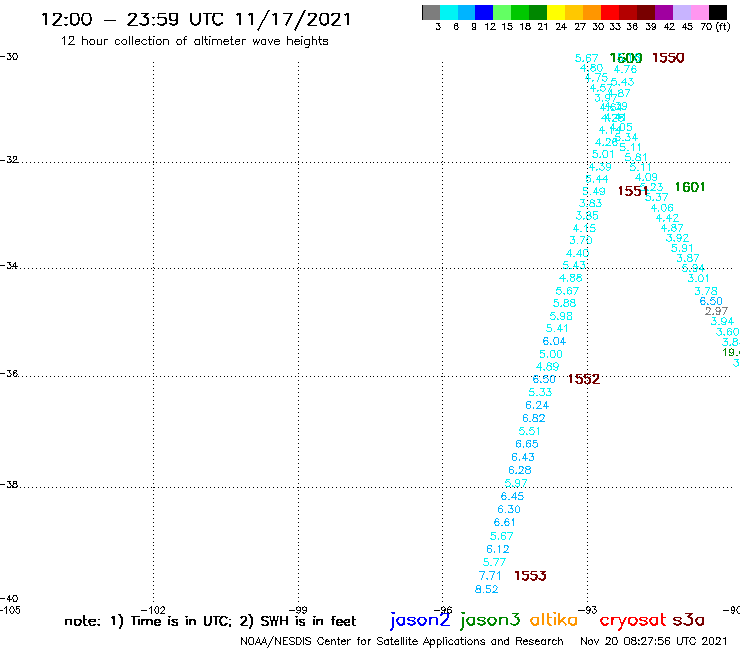
Task: Click the 6.65 wave height value
Action: pos(527,444)
